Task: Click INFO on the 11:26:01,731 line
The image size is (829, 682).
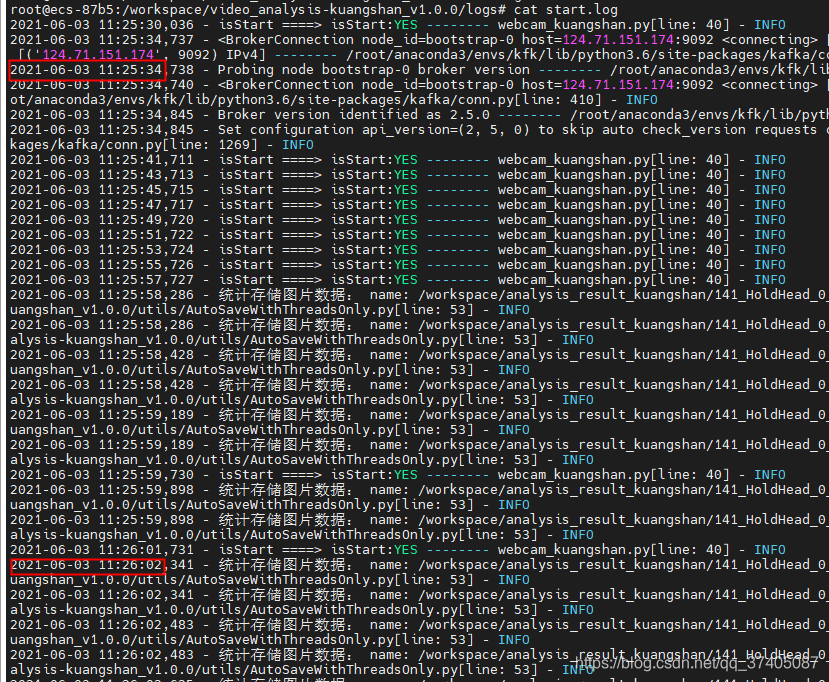Action: click(x=769, y=550)
